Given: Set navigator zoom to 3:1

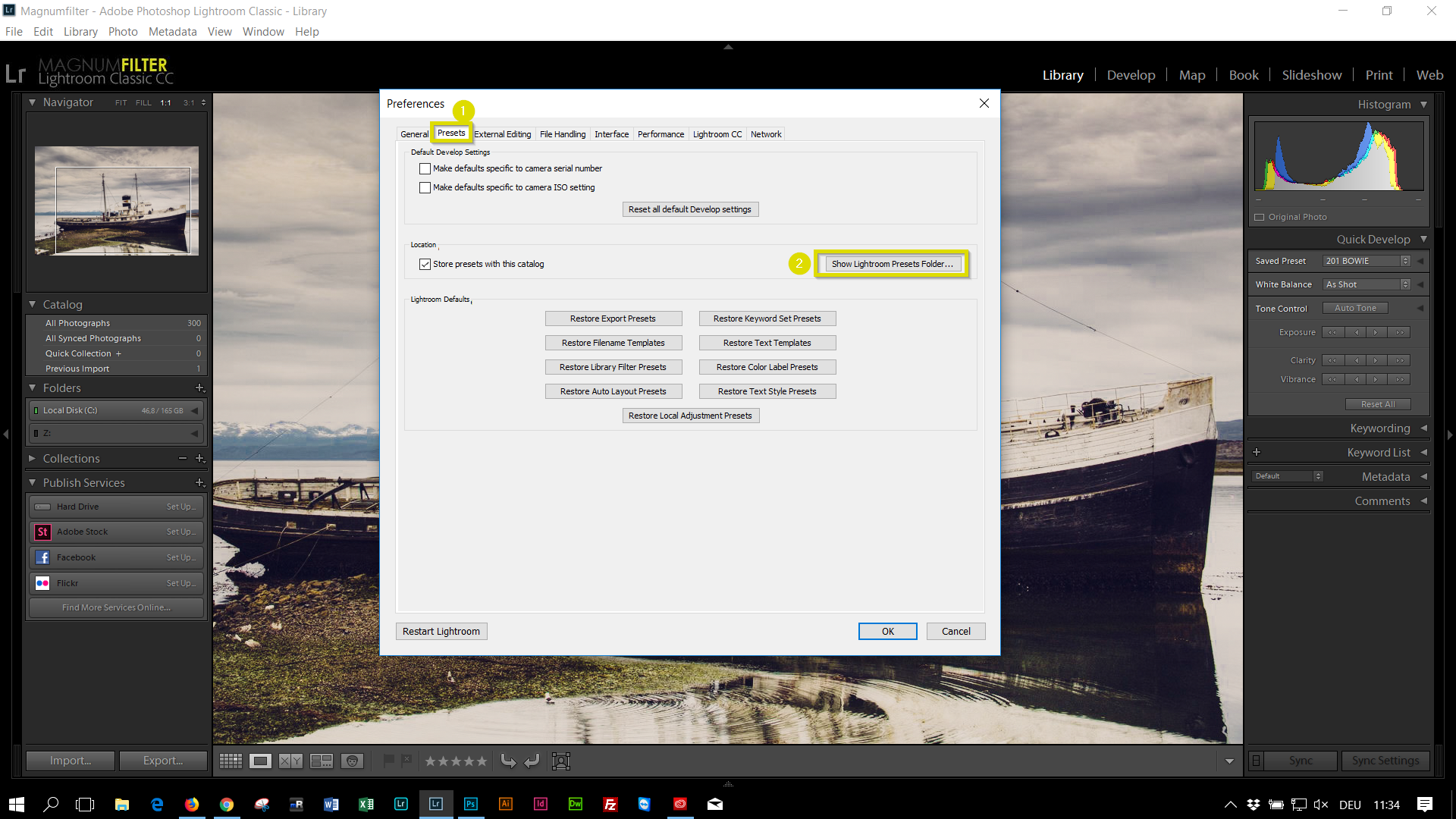Looking at the screenshot, I should (189, 102).
